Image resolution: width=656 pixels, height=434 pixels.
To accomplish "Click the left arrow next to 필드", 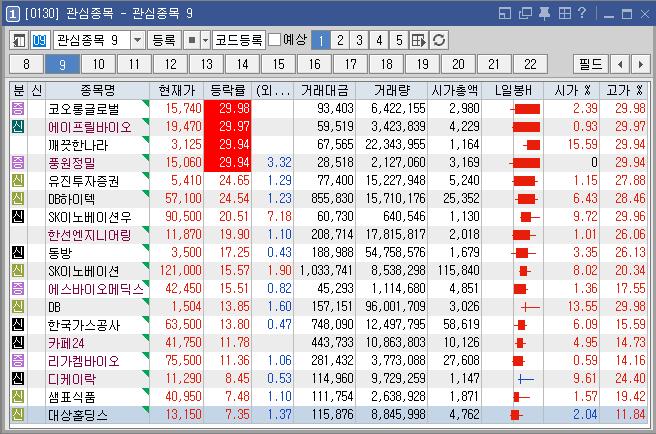I will (620, 64).
